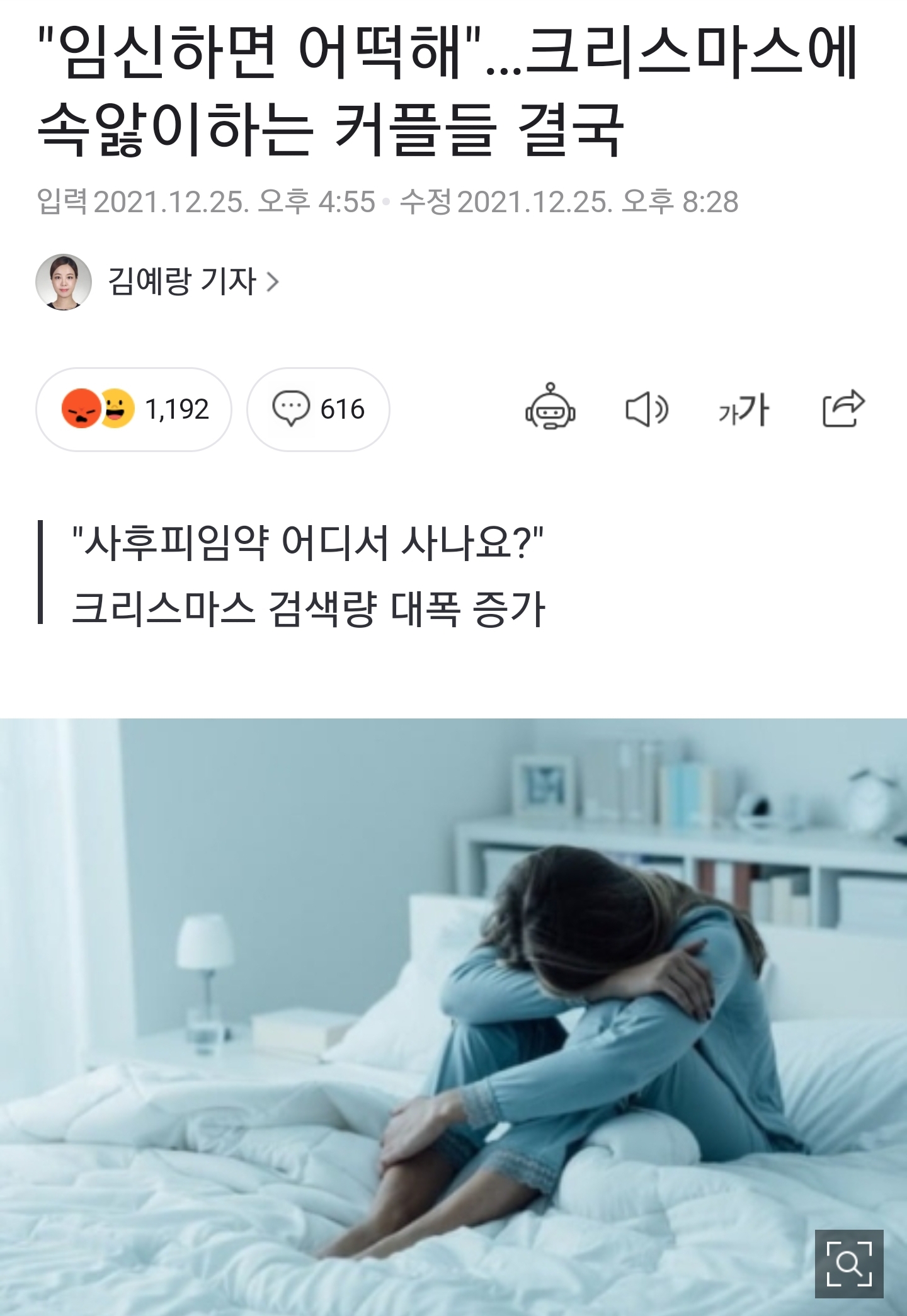Click reactions count number 1,192
Screen dimensions: 907x1316
tap(177, 409)
